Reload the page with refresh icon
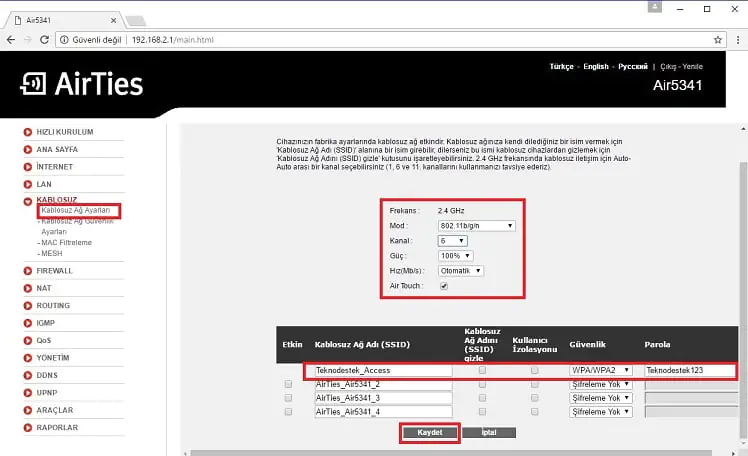Screen dimensions: 748x456 pos(44,40)
